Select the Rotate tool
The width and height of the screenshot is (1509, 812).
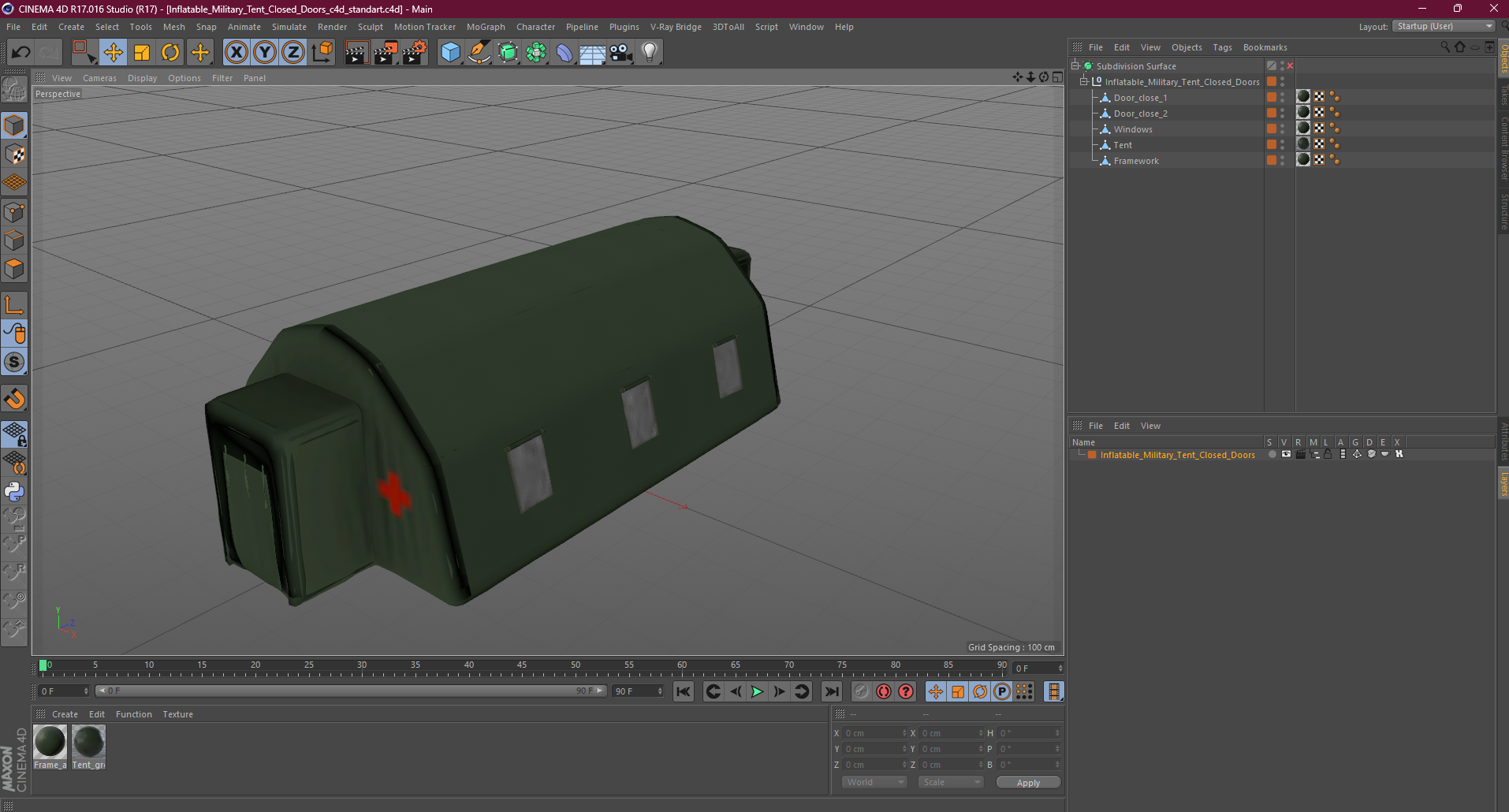(x=170, y=53)
